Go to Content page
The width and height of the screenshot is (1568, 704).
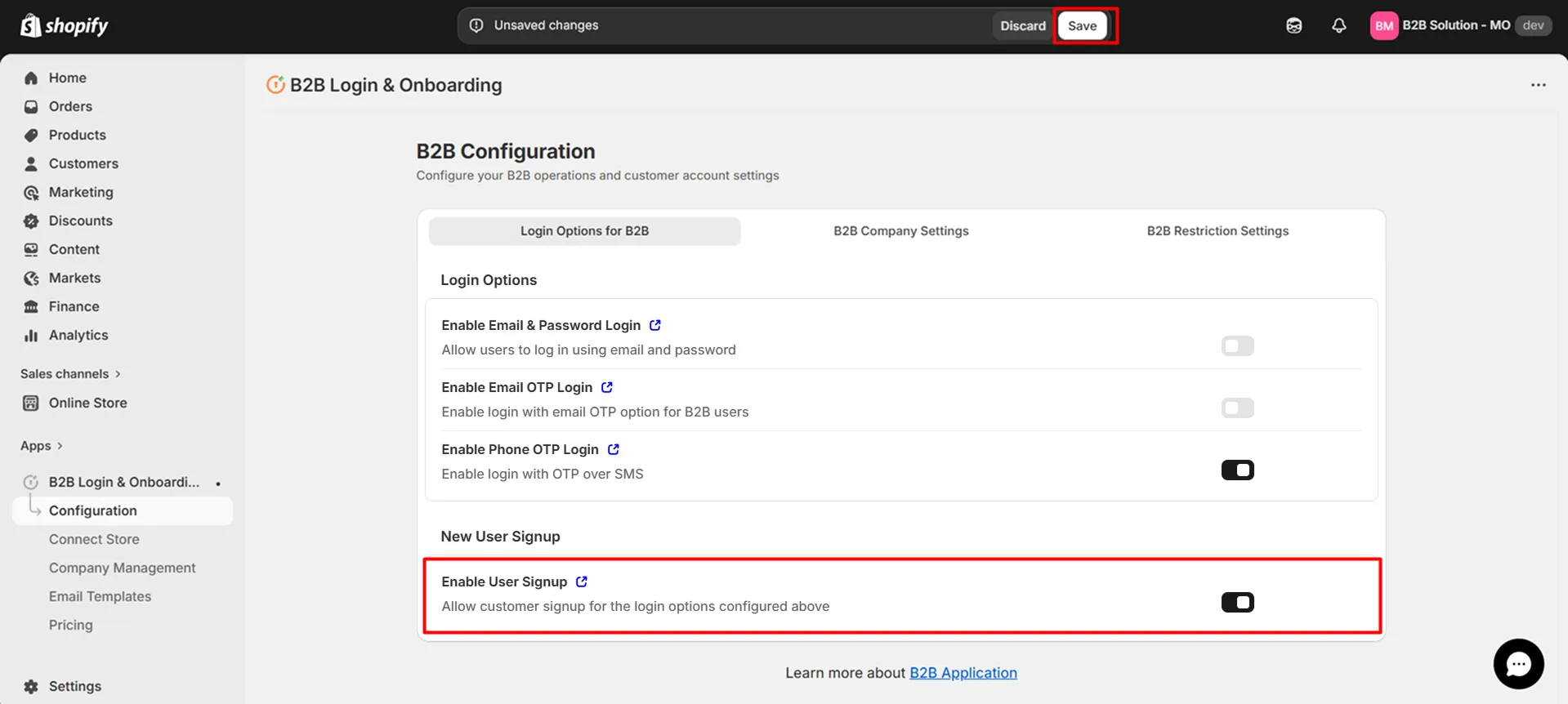tap(74, 249)
